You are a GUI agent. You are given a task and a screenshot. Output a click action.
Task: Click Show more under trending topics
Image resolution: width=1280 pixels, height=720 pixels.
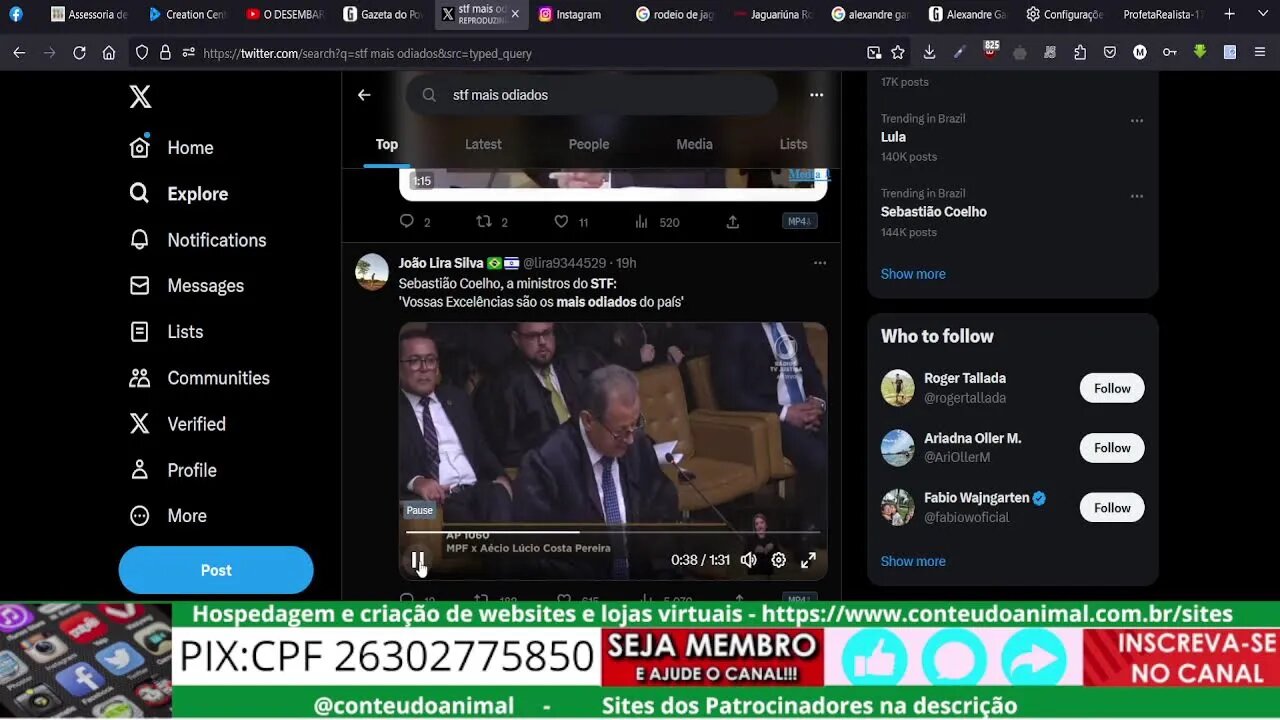click(x=913, y=274)
